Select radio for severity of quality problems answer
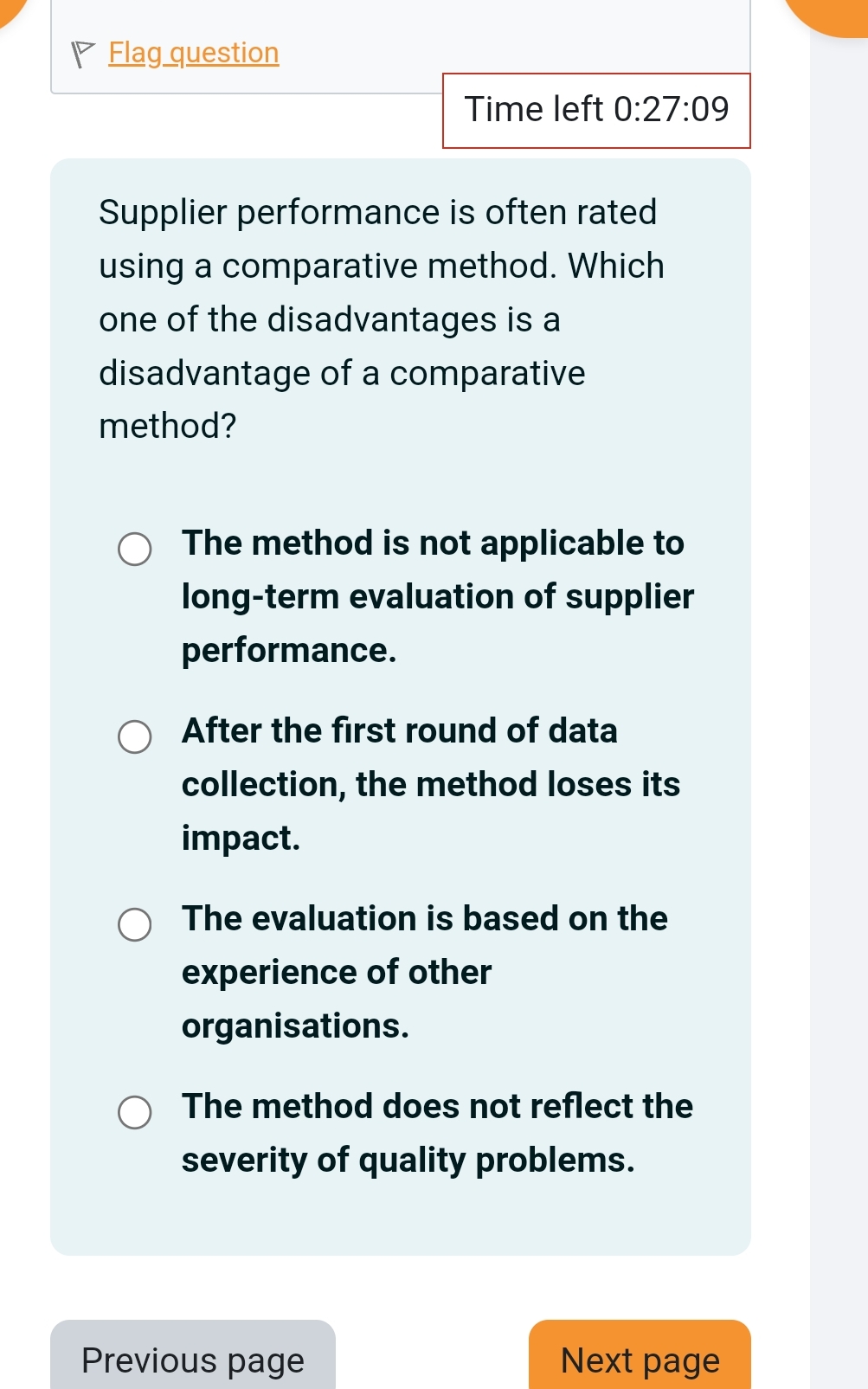 click(134, 1110)
